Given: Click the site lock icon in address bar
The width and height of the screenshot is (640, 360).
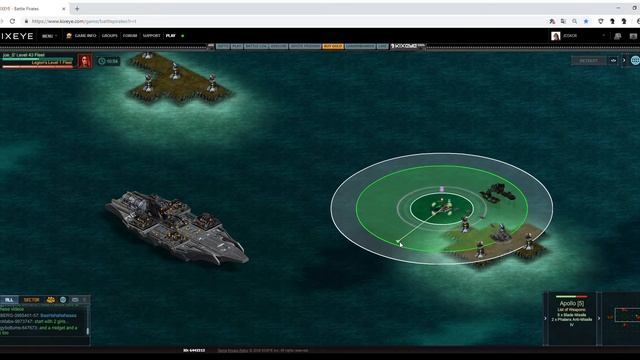Looking at the screenshot, I should [x=26, y=21].
